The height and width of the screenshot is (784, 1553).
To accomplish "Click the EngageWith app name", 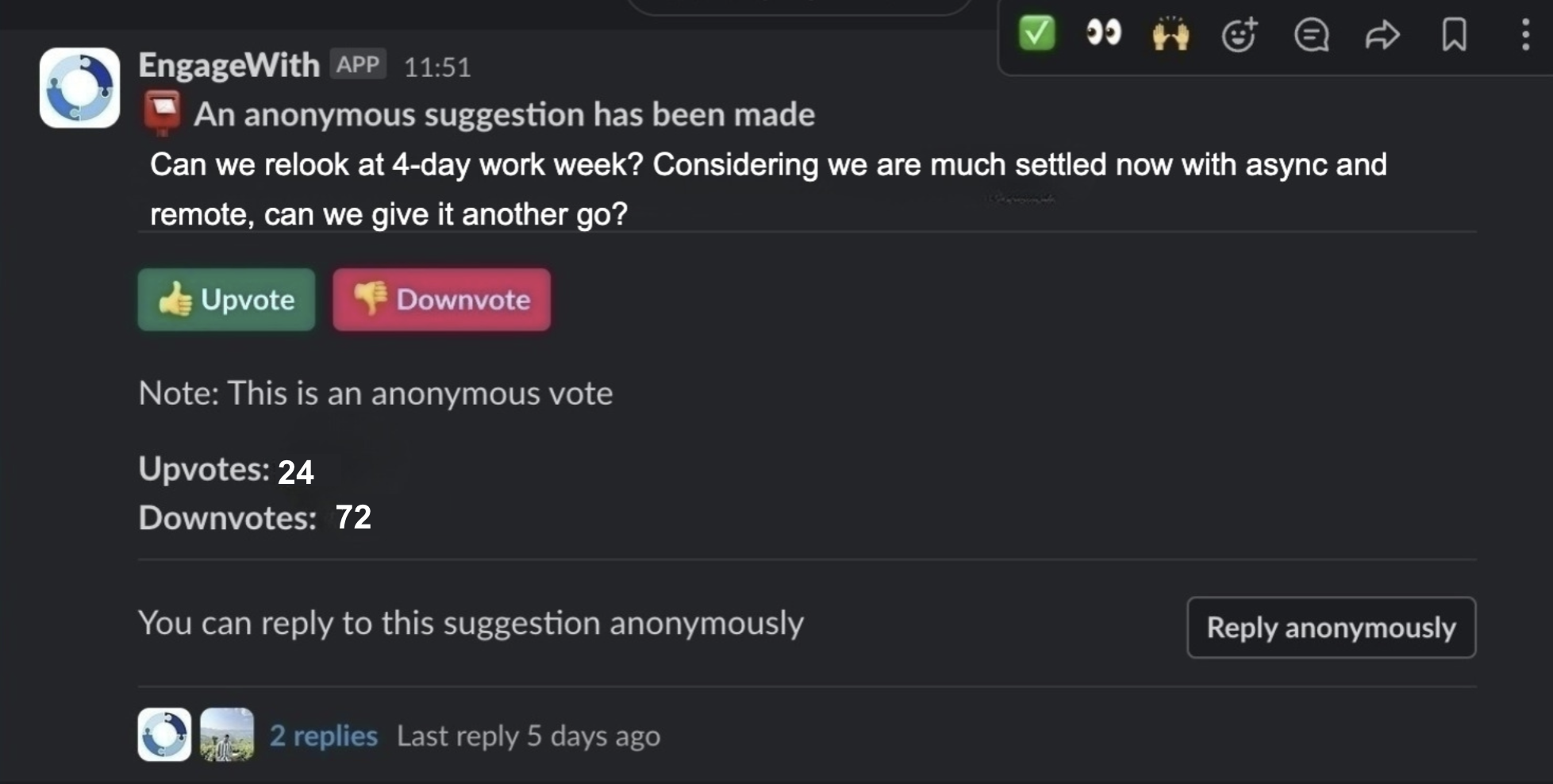I will click(229, 65).
